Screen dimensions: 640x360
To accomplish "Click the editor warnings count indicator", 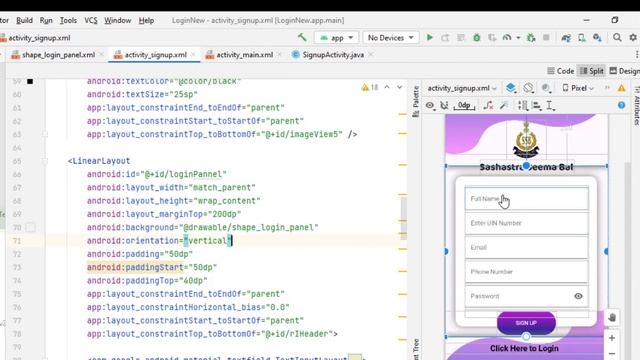I will point(370,87).
